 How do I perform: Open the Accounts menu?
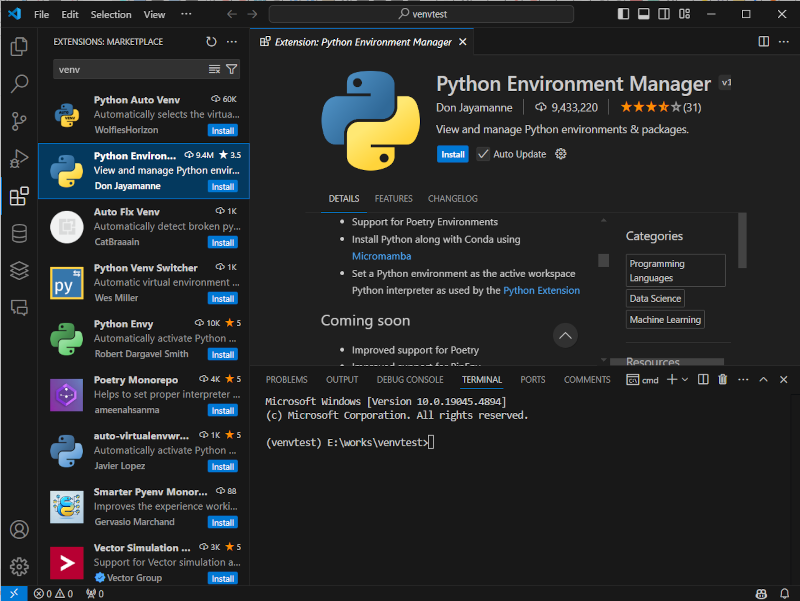(x=19, y=530)
